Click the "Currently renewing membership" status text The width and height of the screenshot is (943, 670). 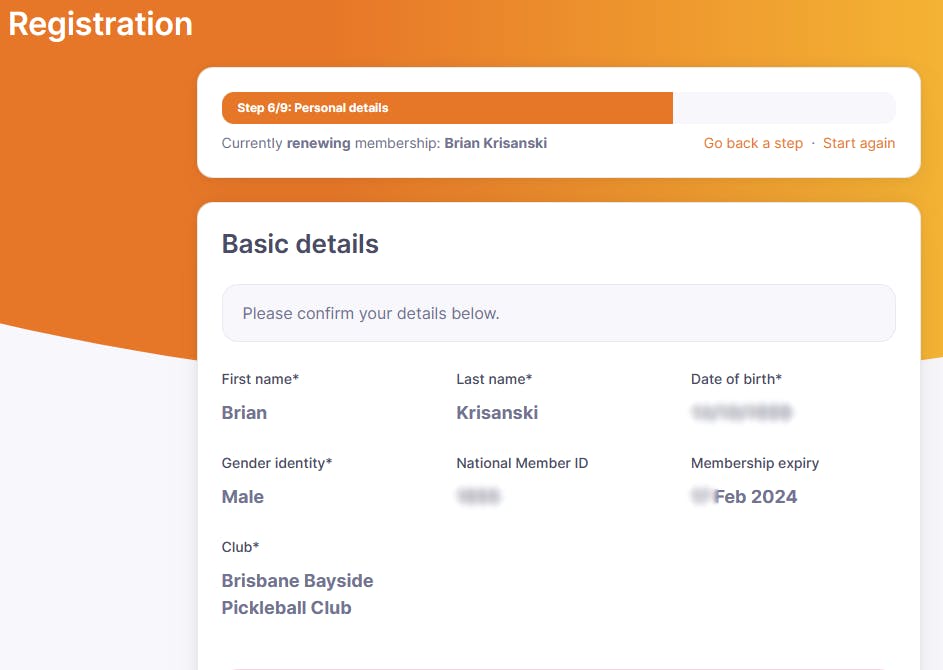384,143
